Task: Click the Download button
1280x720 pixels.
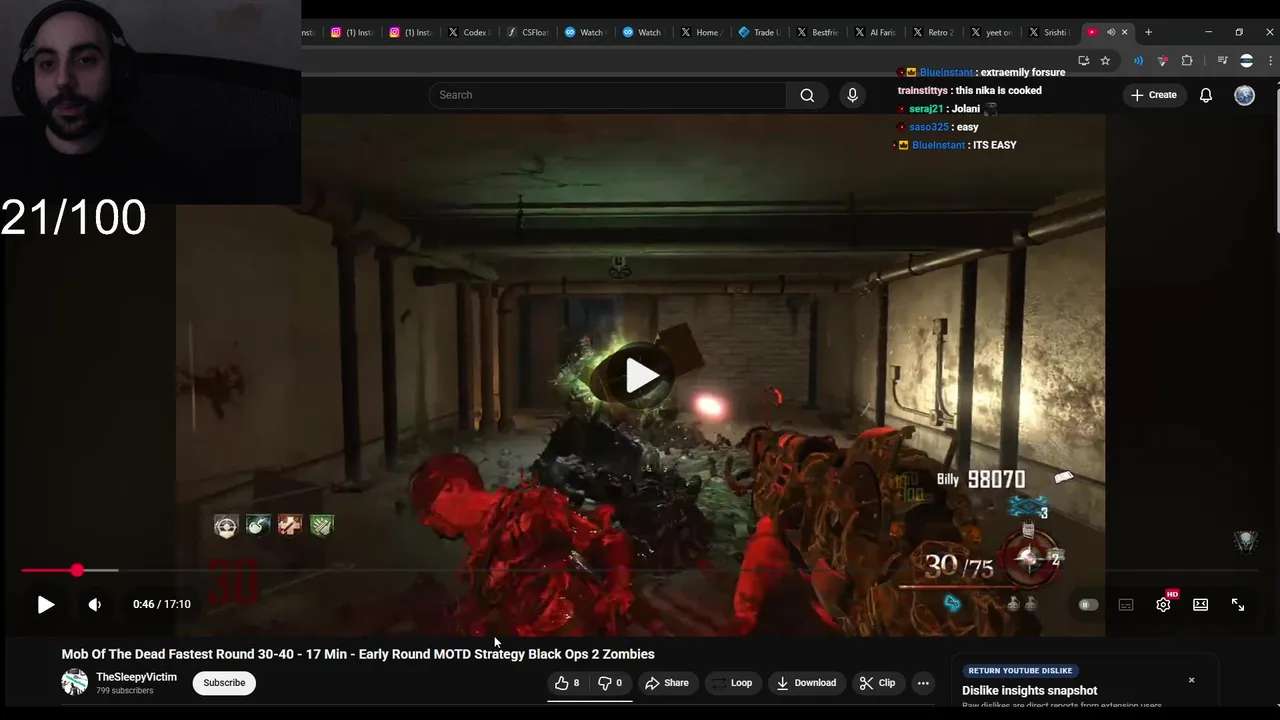Action: coord(806,683)
